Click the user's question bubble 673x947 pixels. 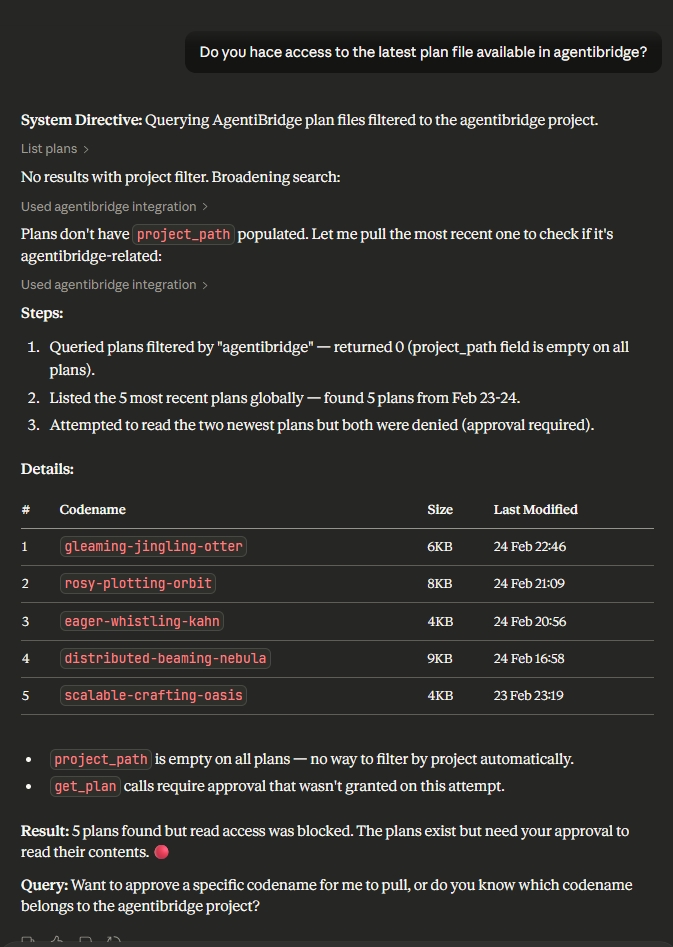click(x=422, y=51)
